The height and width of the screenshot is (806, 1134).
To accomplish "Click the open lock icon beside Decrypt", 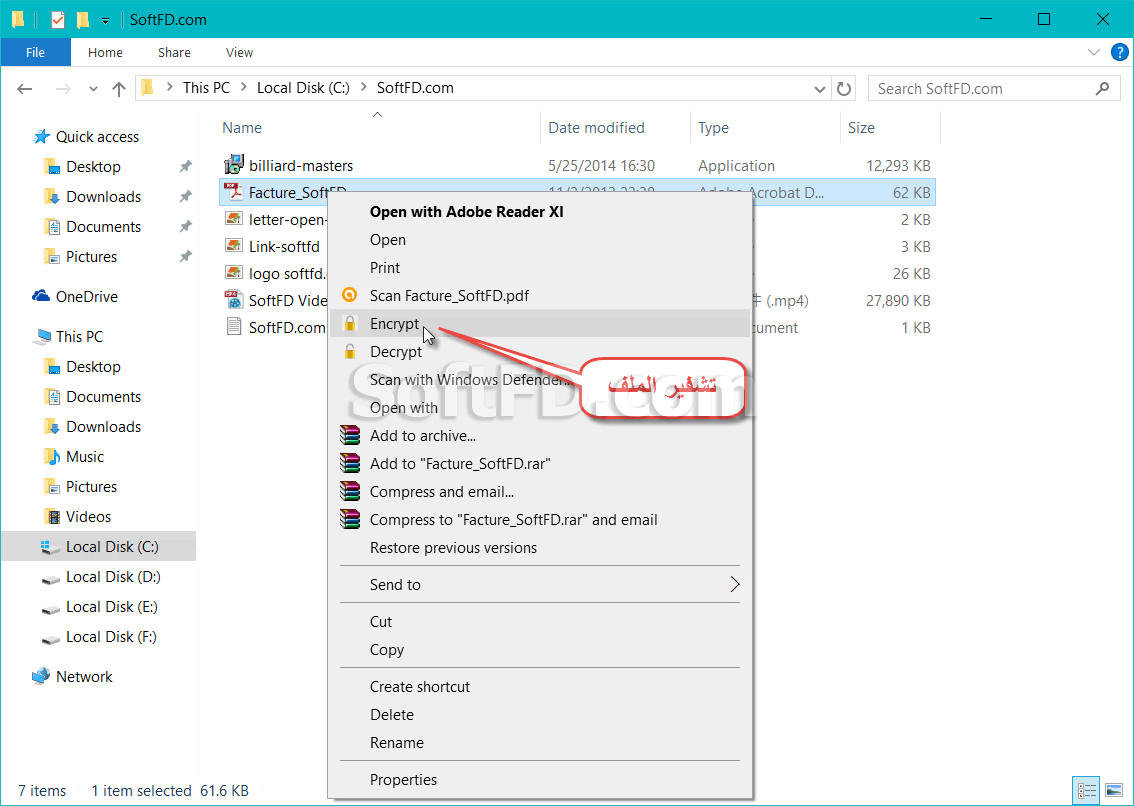I will (349, 352).
